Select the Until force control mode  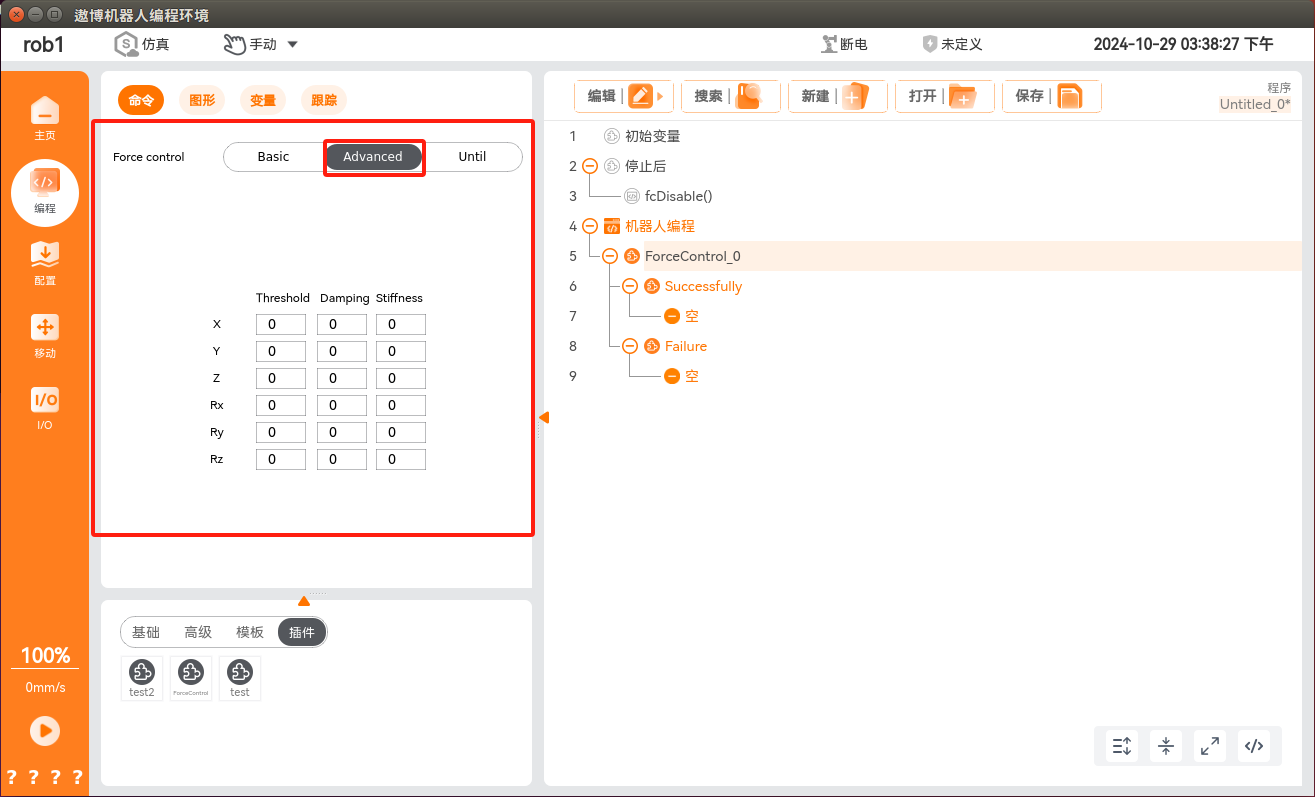[472, 157]
